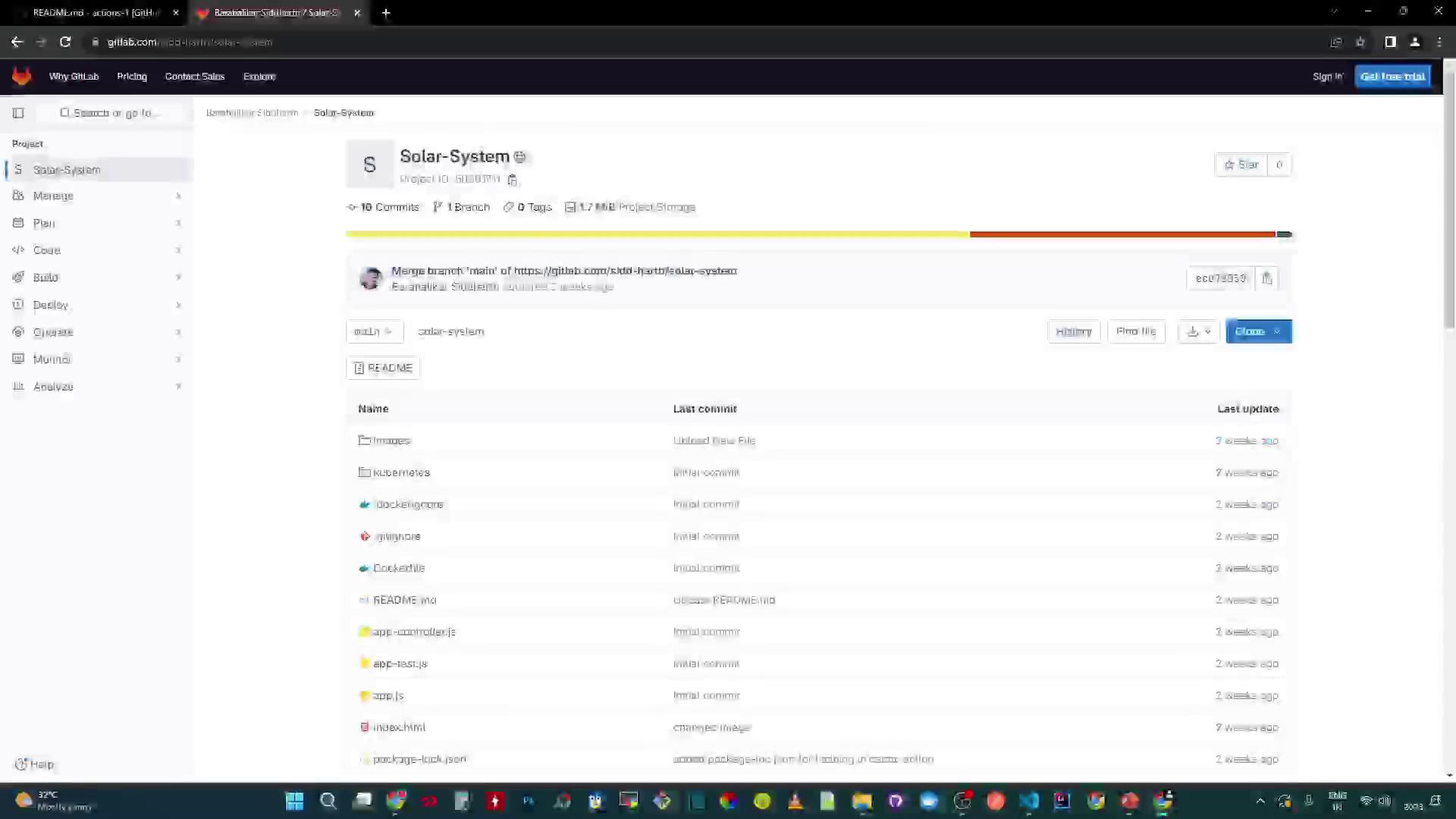This screenshot has height=819, width=1456.
Task: Copy commit SHA ecc78059 icon
Action: 1266,278
